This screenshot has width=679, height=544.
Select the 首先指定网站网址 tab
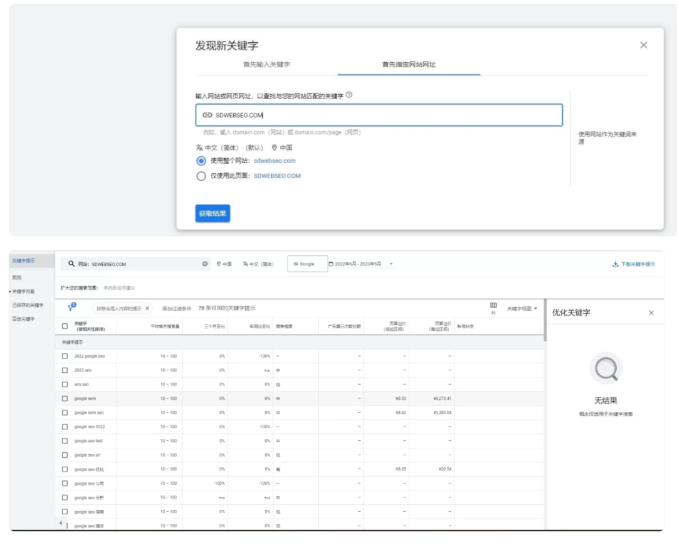[x=409, y=65]
